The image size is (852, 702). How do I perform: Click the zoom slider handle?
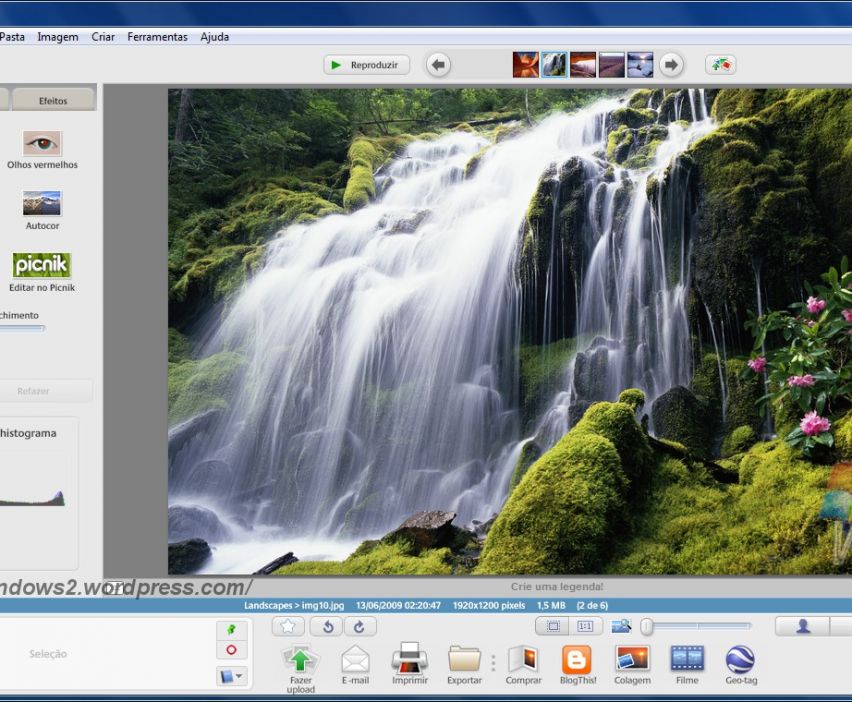(x=647, y=626)
